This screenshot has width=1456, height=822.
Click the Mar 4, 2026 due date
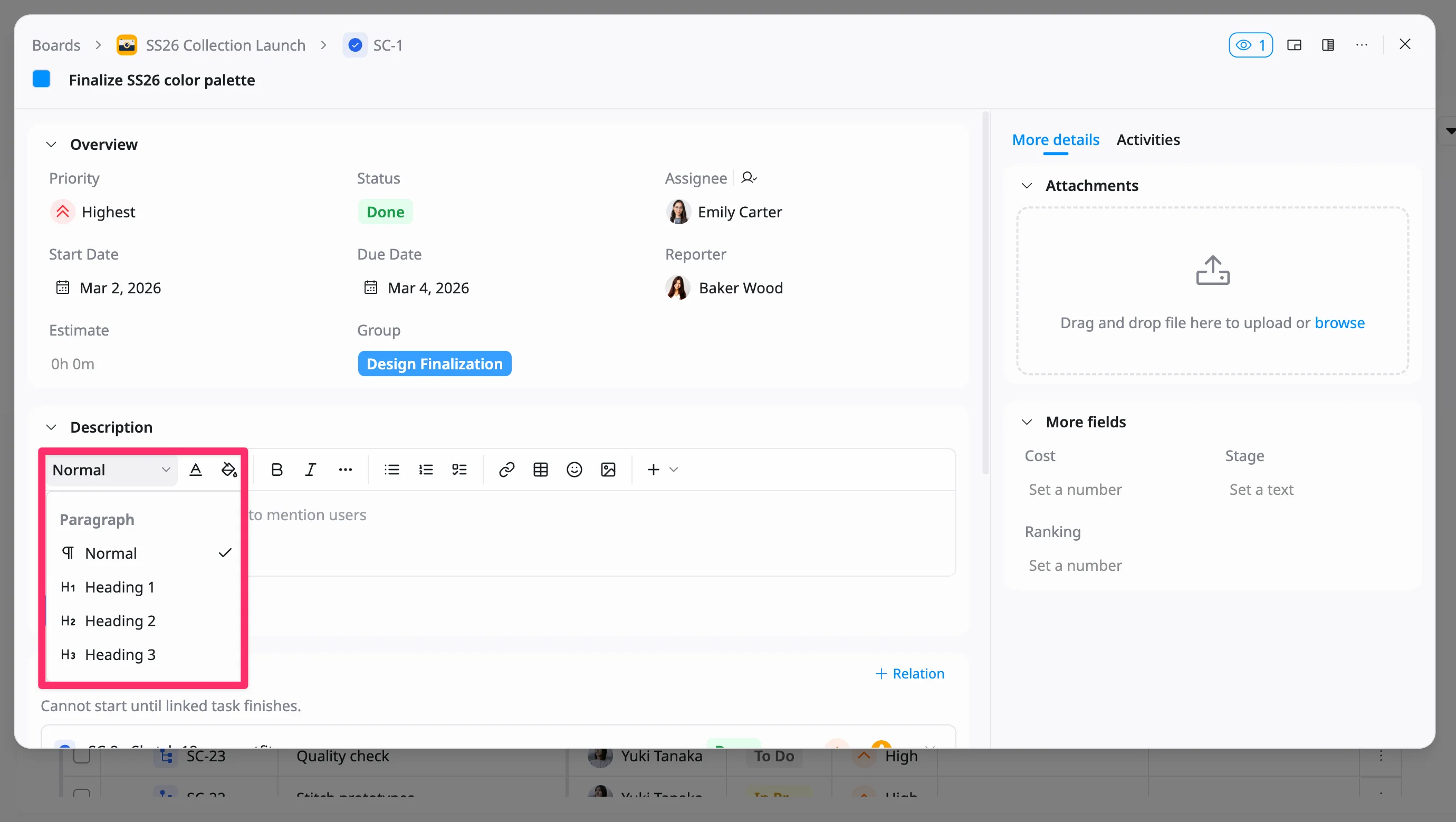pos(428,288)
